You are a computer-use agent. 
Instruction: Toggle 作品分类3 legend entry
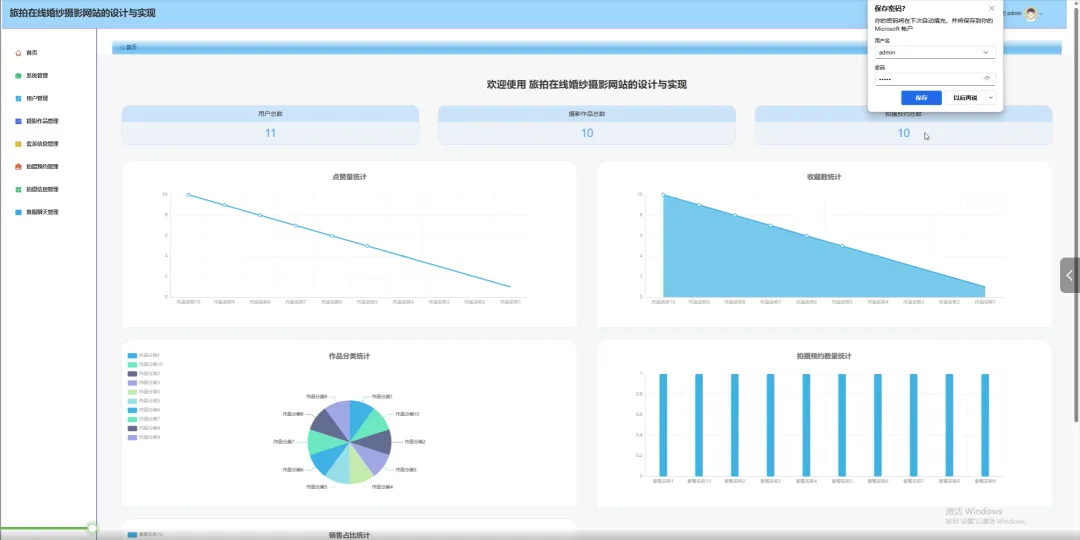tap(144, 382)
